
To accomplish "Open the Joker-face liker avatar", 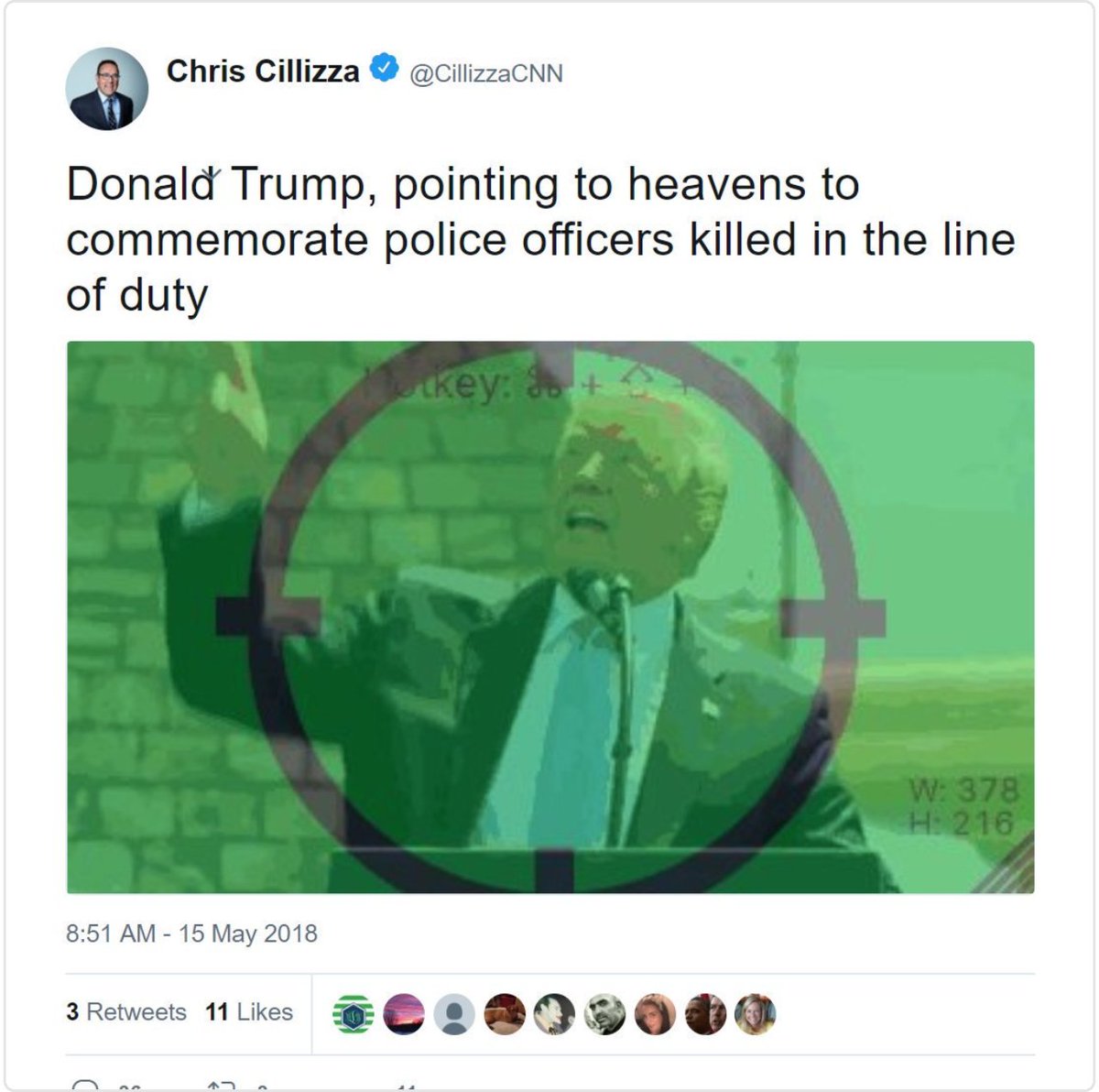I will [554, 1014].
